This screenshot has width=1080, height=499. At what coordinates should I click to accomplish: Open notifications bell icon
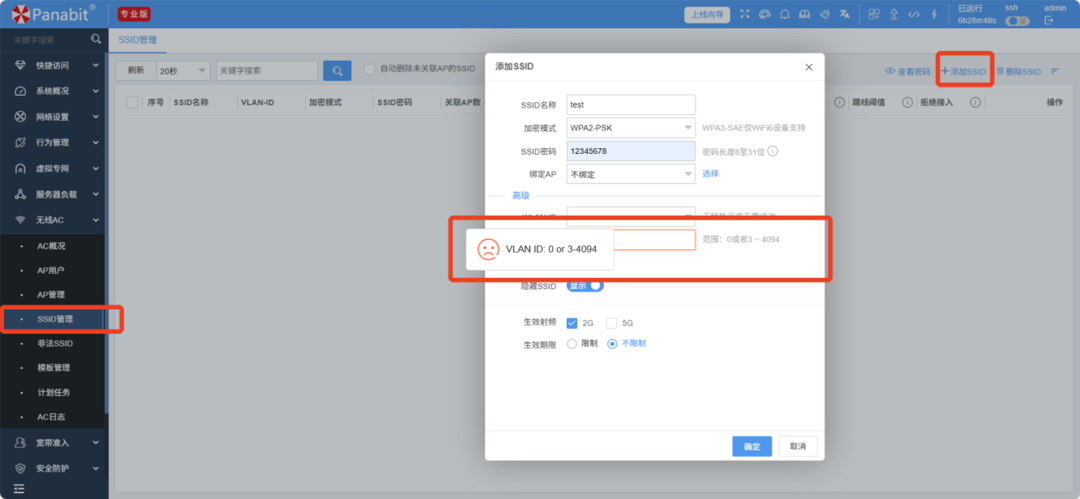(784, 14)
